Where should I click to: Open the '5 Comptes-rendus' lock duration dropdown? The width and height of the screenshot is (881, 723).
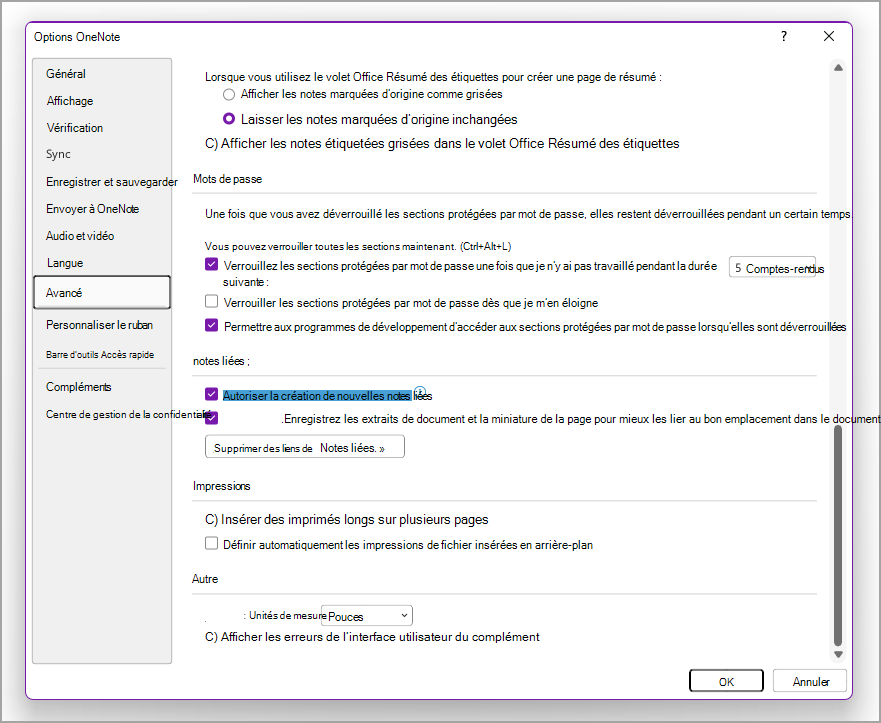click(773, 268)
